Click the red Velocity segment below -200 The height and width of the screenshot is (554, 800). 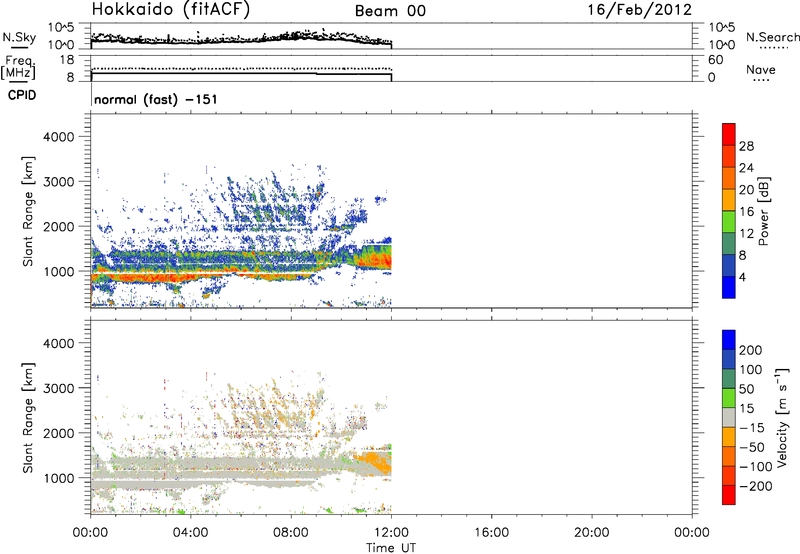729,495
